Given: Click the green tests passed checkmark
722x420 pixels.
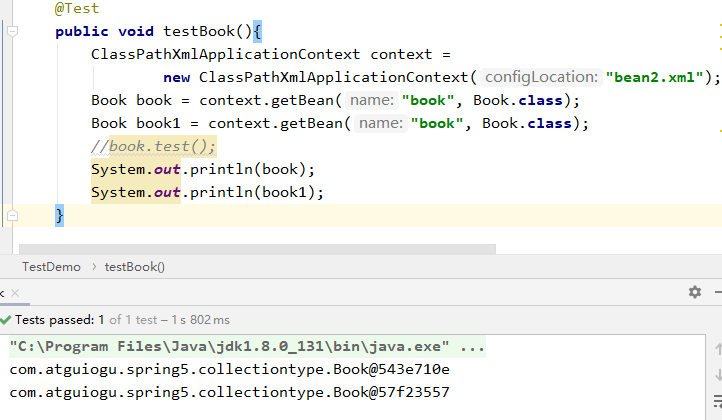Looking at the screenshot, I should pyautogui.click(x=6, y=320).
